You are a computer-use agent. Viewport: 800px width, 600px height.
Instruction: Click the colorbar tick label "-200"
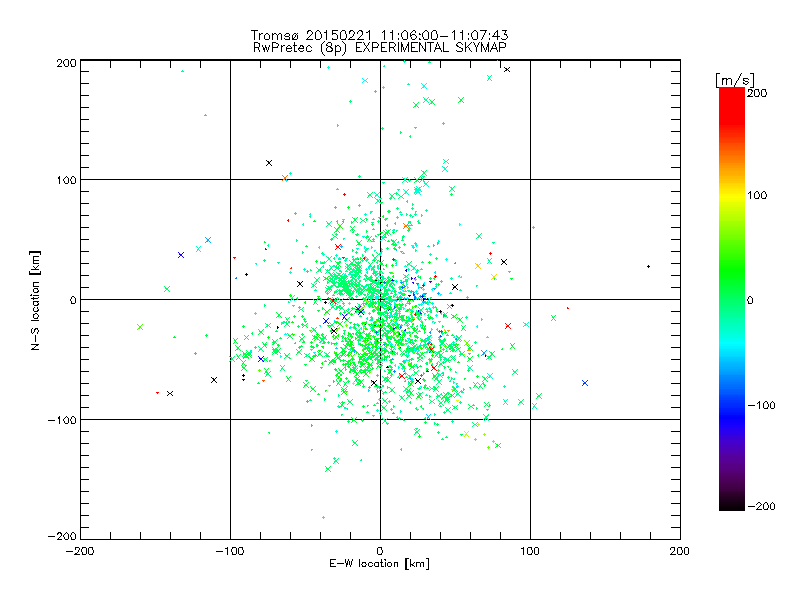761,506
